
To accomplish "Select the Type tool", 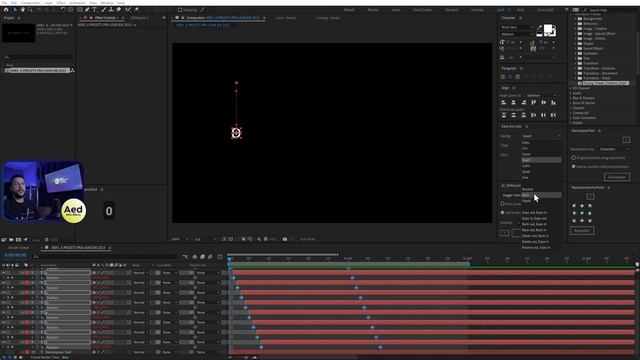I will pyautogui.click(x=95, y=9).
